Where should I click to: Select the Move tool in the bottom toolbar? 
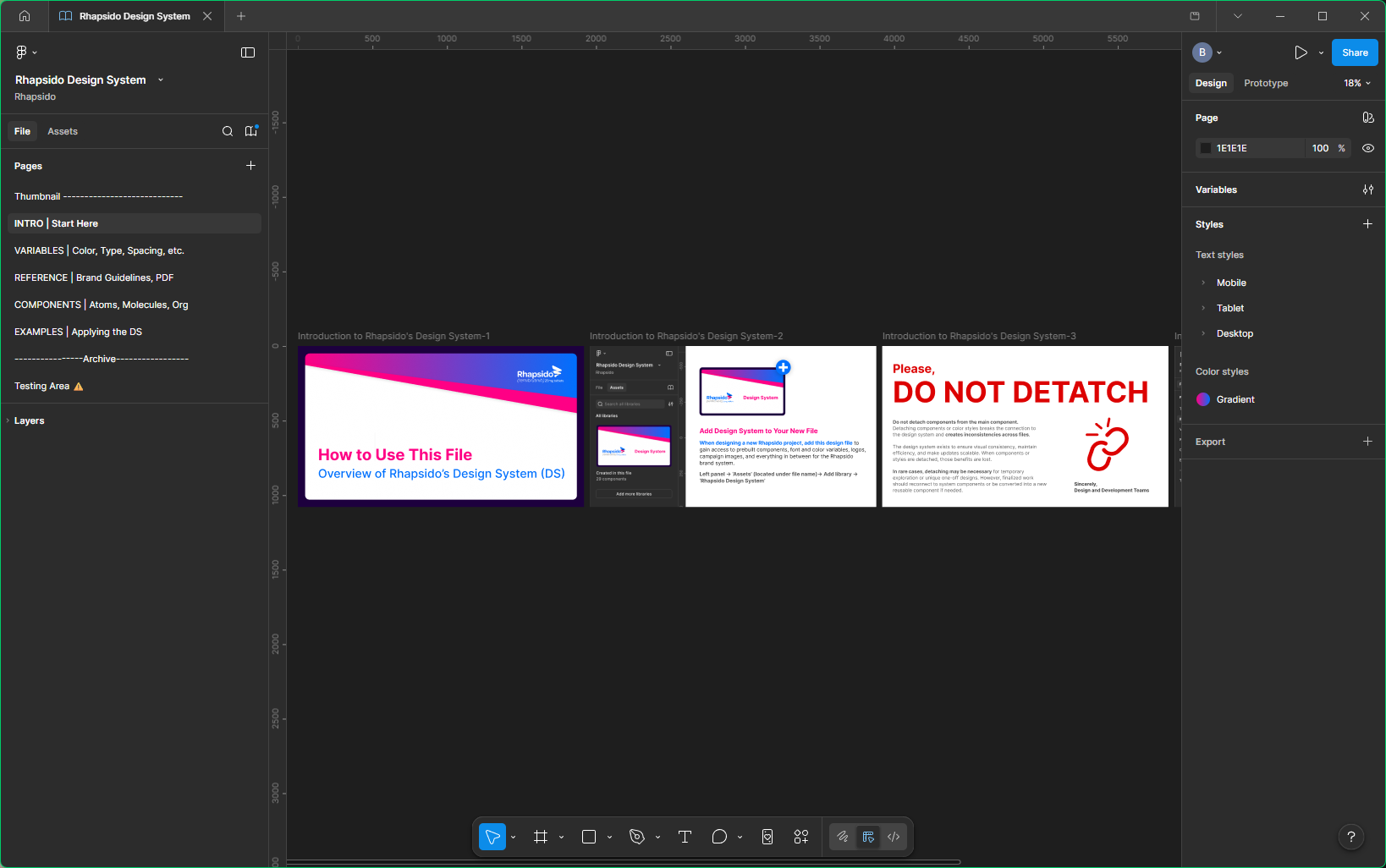pos(492,836)
